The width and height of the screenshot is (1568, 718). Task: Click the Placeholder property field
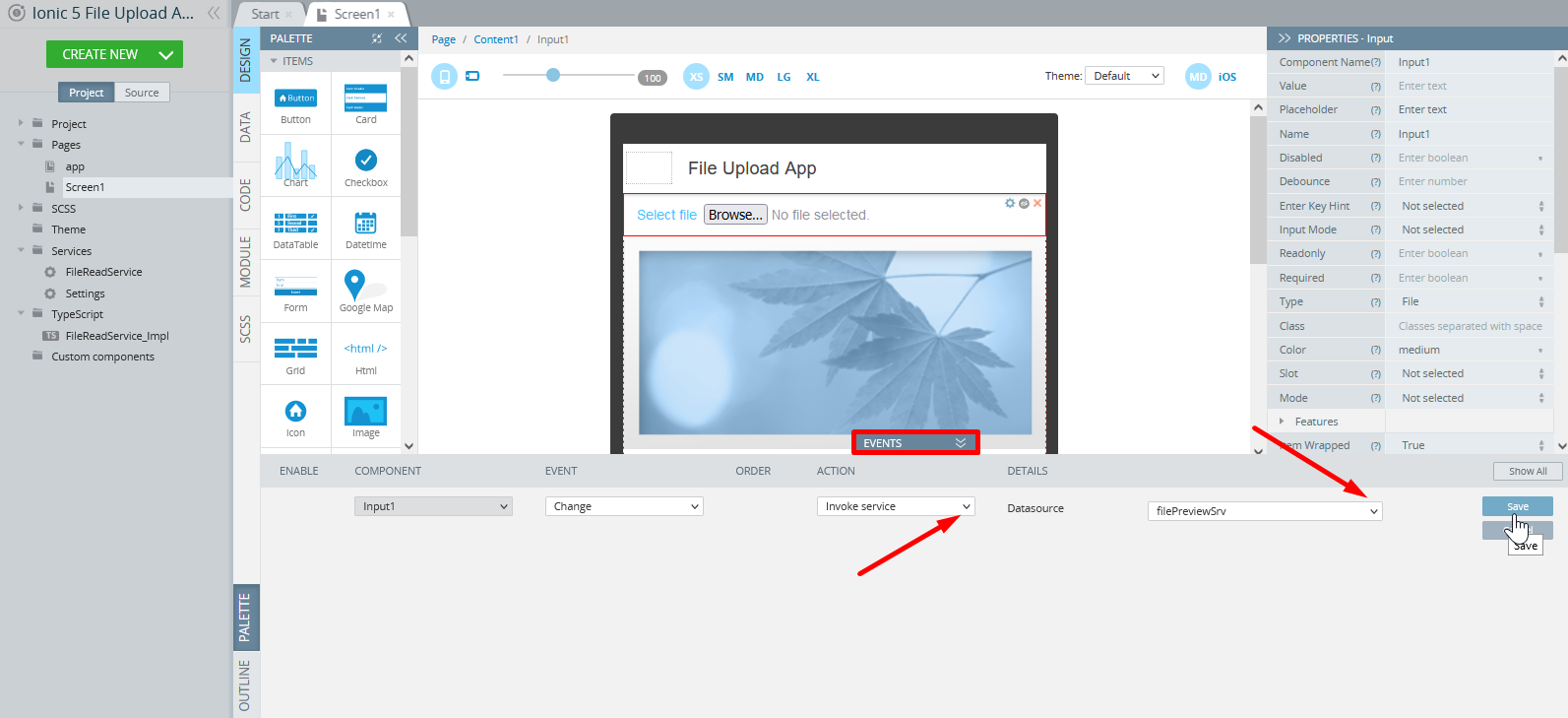pyautogui.click(x=1469, y=109)
